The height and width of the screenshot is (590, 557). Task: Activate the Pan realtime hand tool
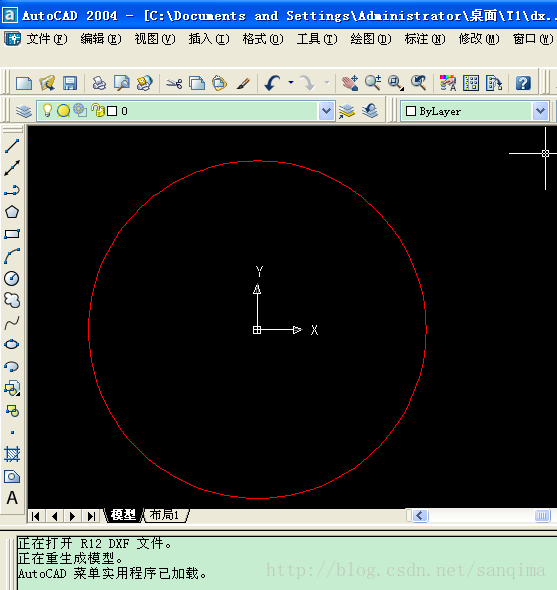point(350,83)
